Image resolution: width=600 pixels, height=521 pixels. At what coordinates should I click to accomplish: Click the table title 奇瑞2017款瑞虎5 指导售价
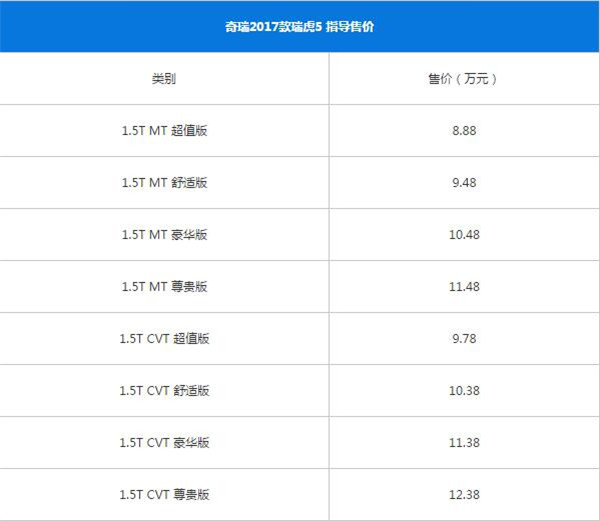[x=299, y=27]
